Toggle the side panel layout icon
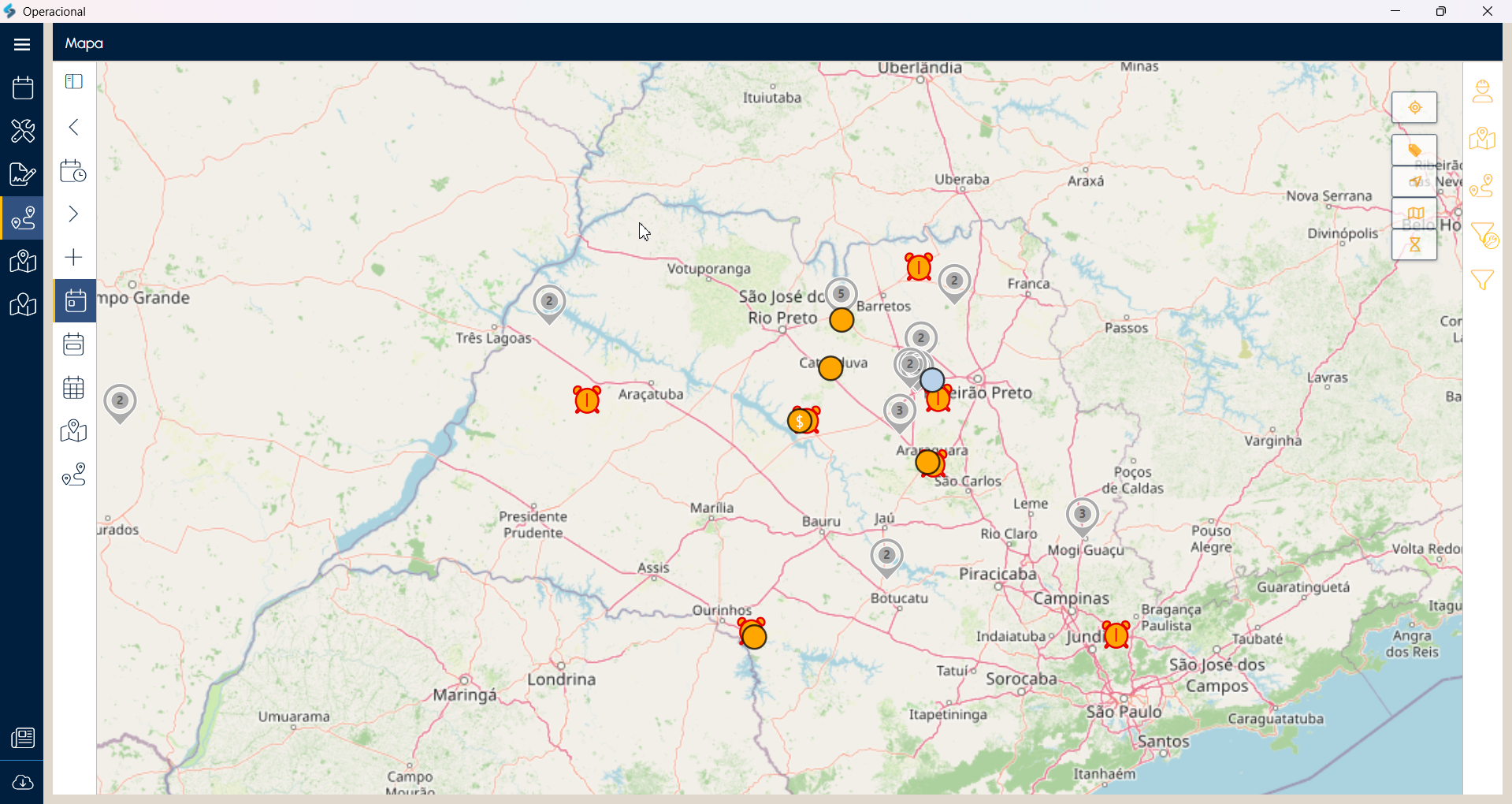1512x804 pixels. pos(74,82)
